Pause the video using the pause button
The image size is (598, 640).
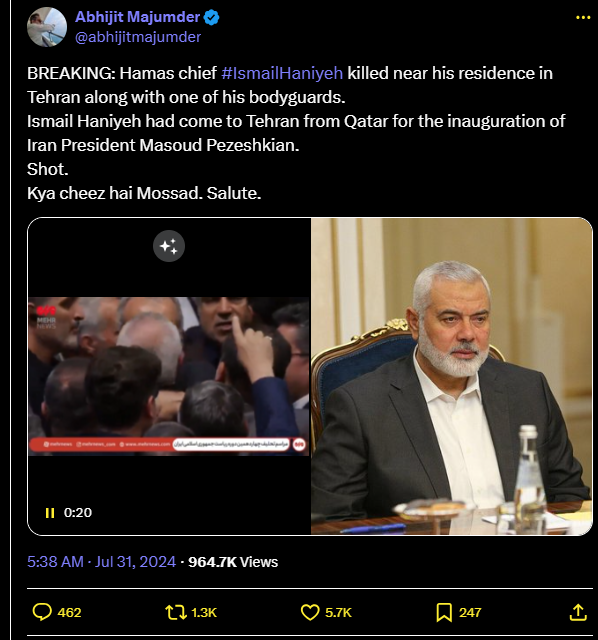(x=50, y=513)
